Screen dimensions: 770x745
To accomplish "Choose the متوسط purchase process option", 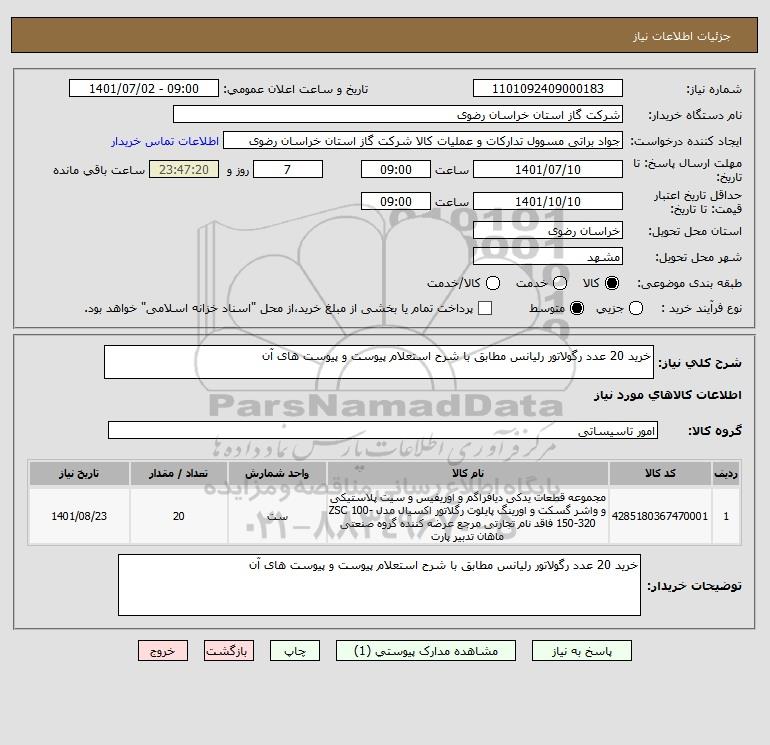I will click(577, 308).
